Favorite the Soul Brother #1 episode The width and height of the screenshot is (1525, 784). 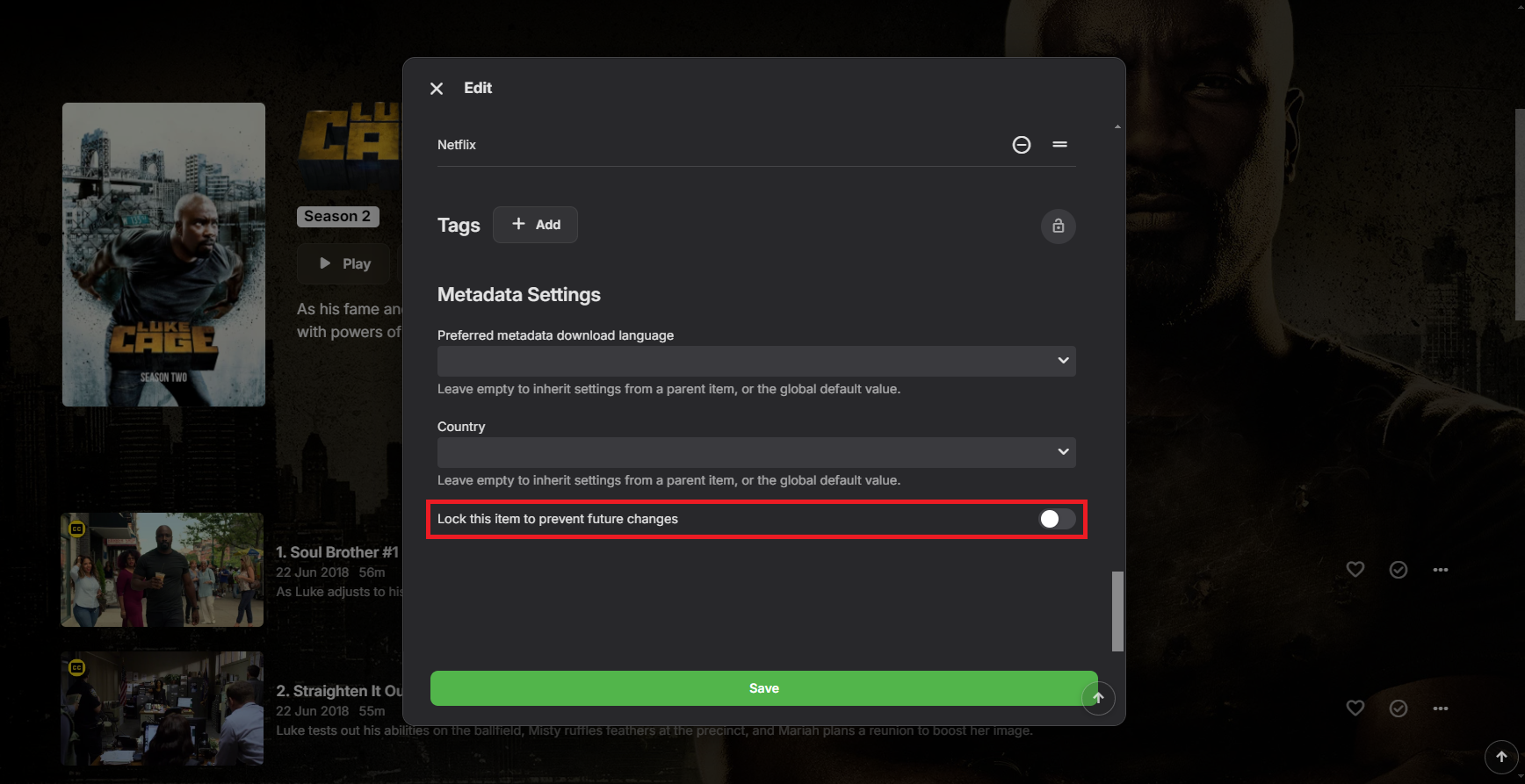(x=1355, y=570)
